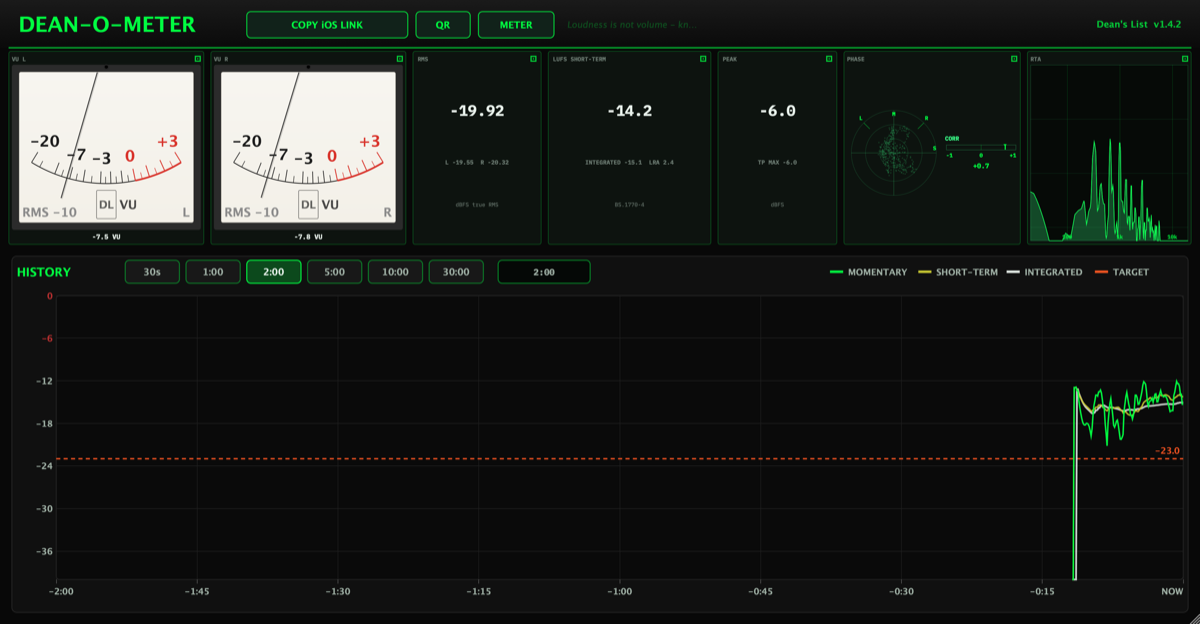
Task: Click the phase goniometer scope
Action: [894, 153]
